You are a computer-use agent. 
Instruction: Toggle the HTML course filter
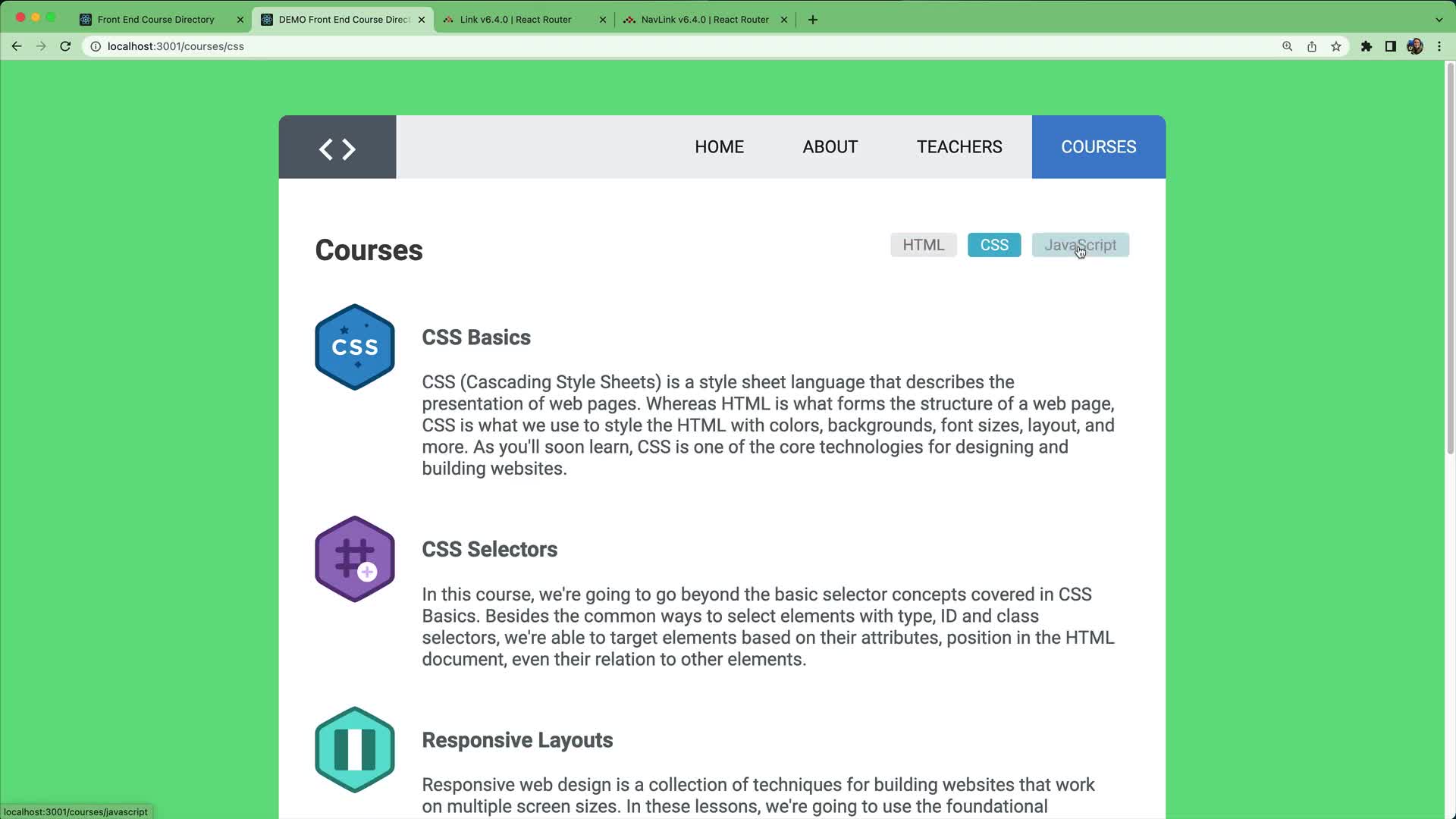pos(923,244)
